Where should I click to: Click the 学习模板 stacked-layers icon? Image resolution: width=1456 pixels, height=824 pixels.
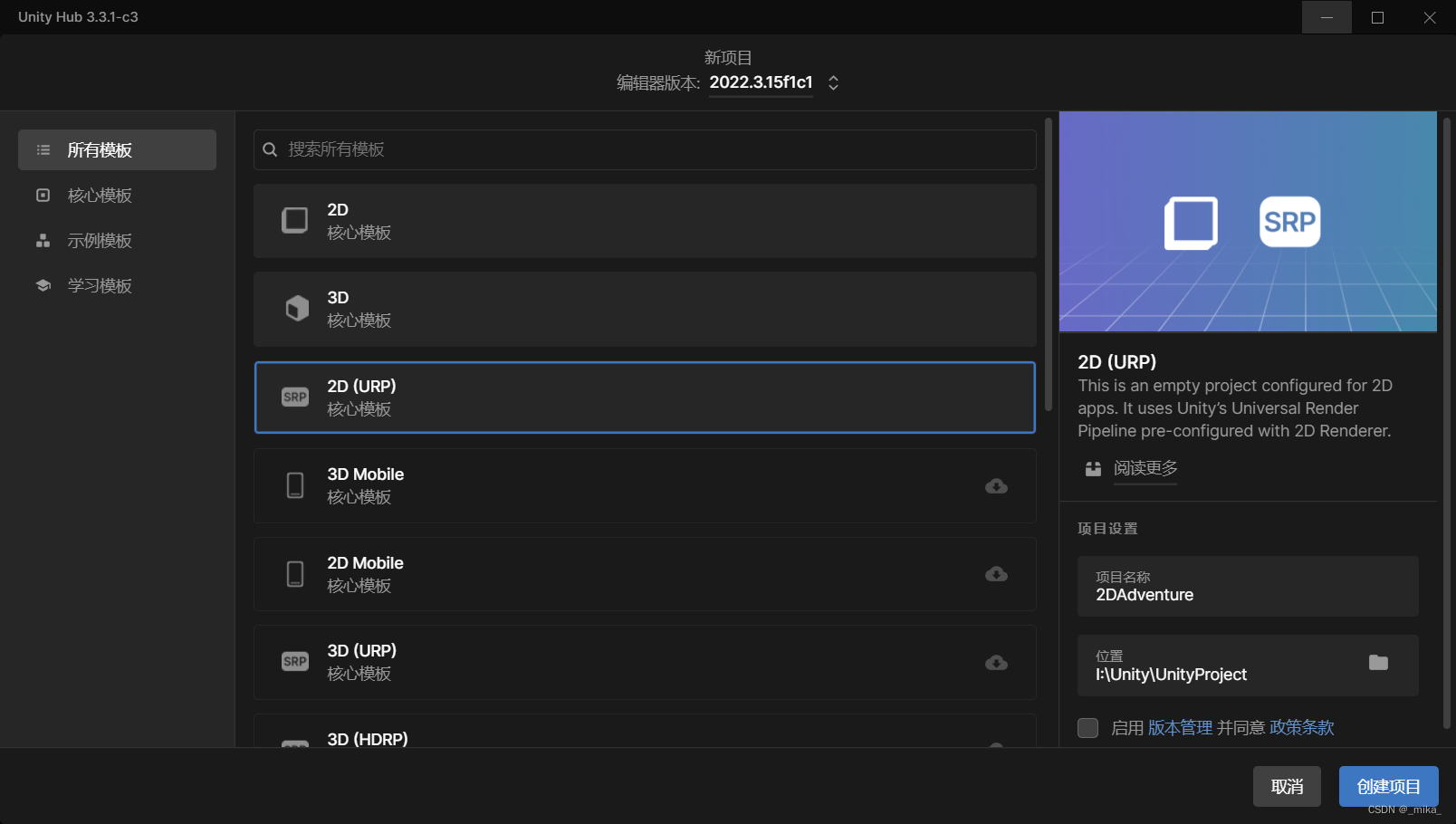point(43,285)
